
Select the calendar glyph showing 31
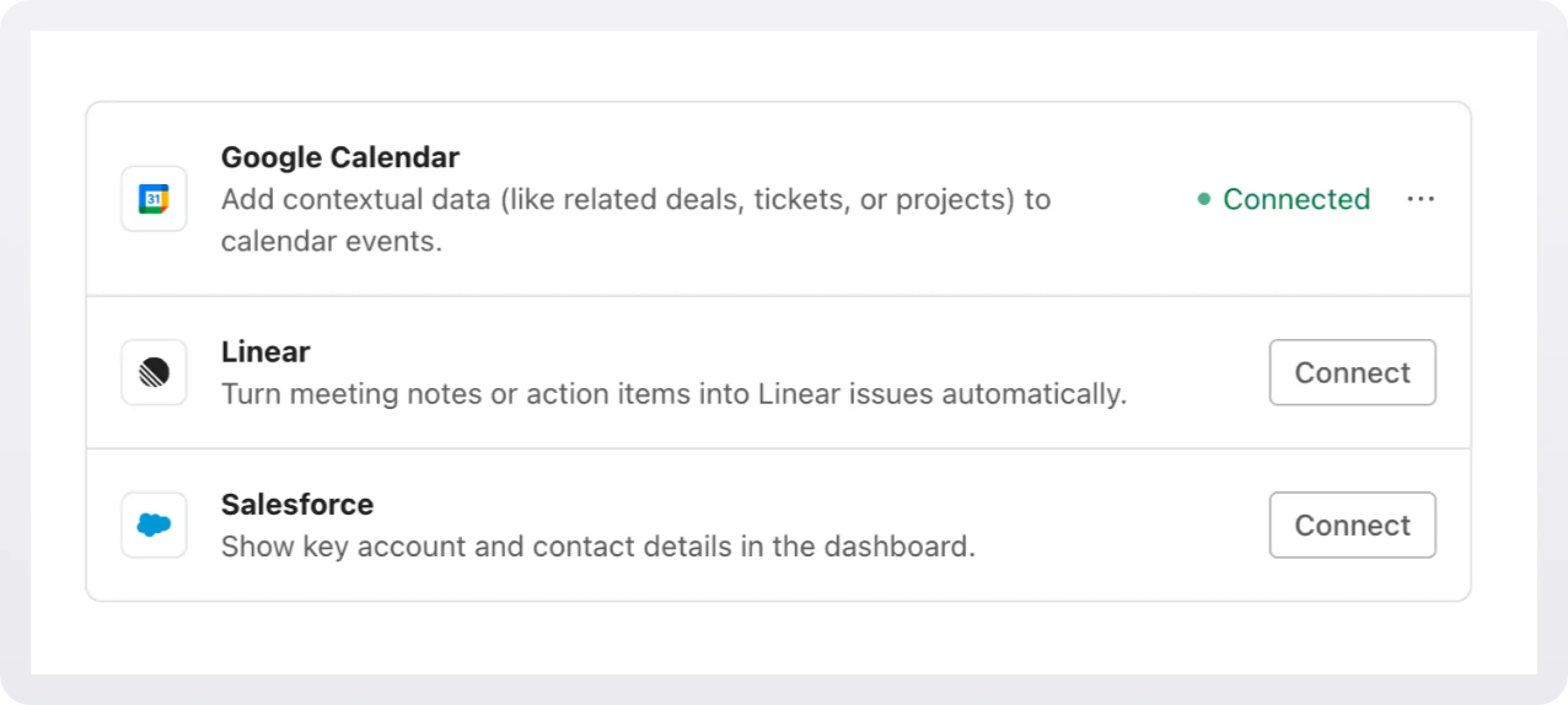[154, 198]
